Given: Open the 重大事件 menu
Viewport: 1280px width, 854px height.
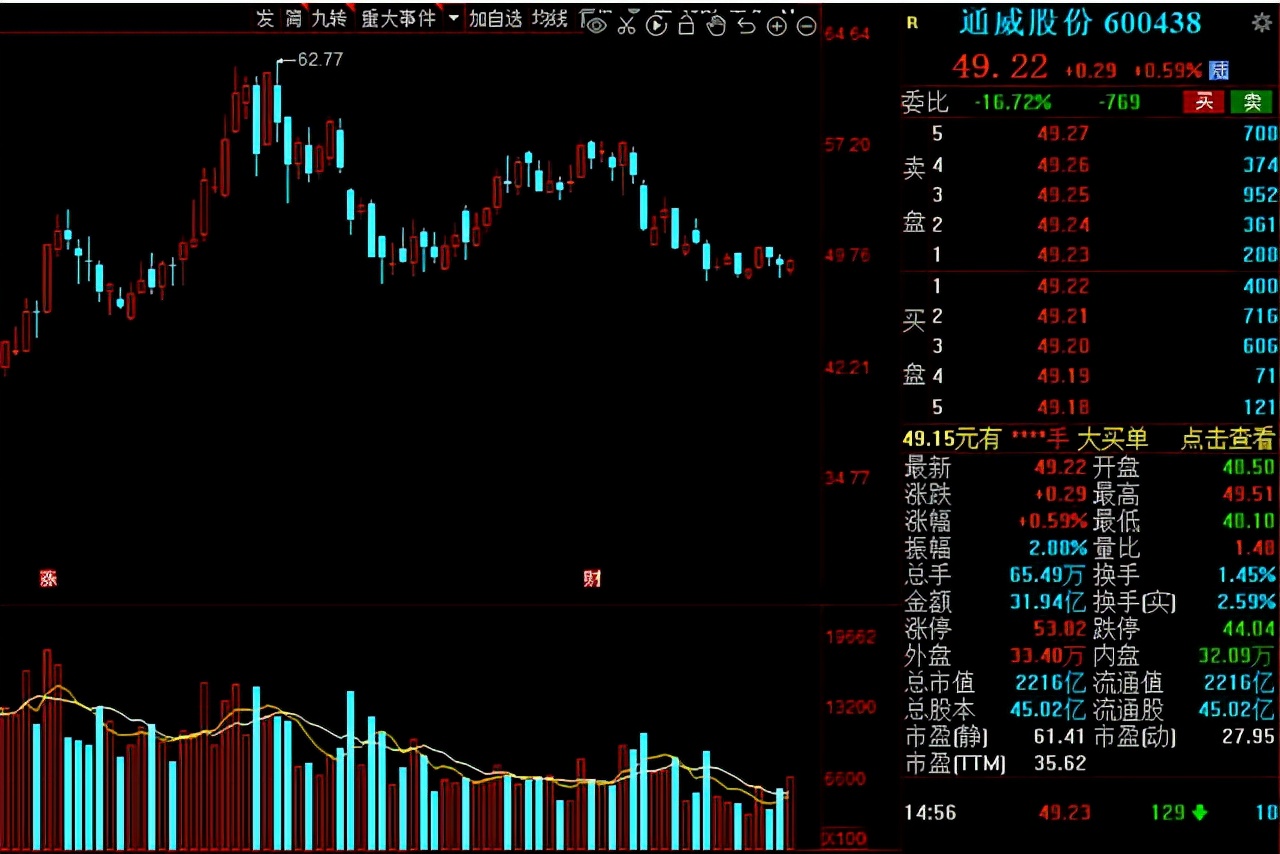Looking at the screenshot, I should click(x=398, y=18).
